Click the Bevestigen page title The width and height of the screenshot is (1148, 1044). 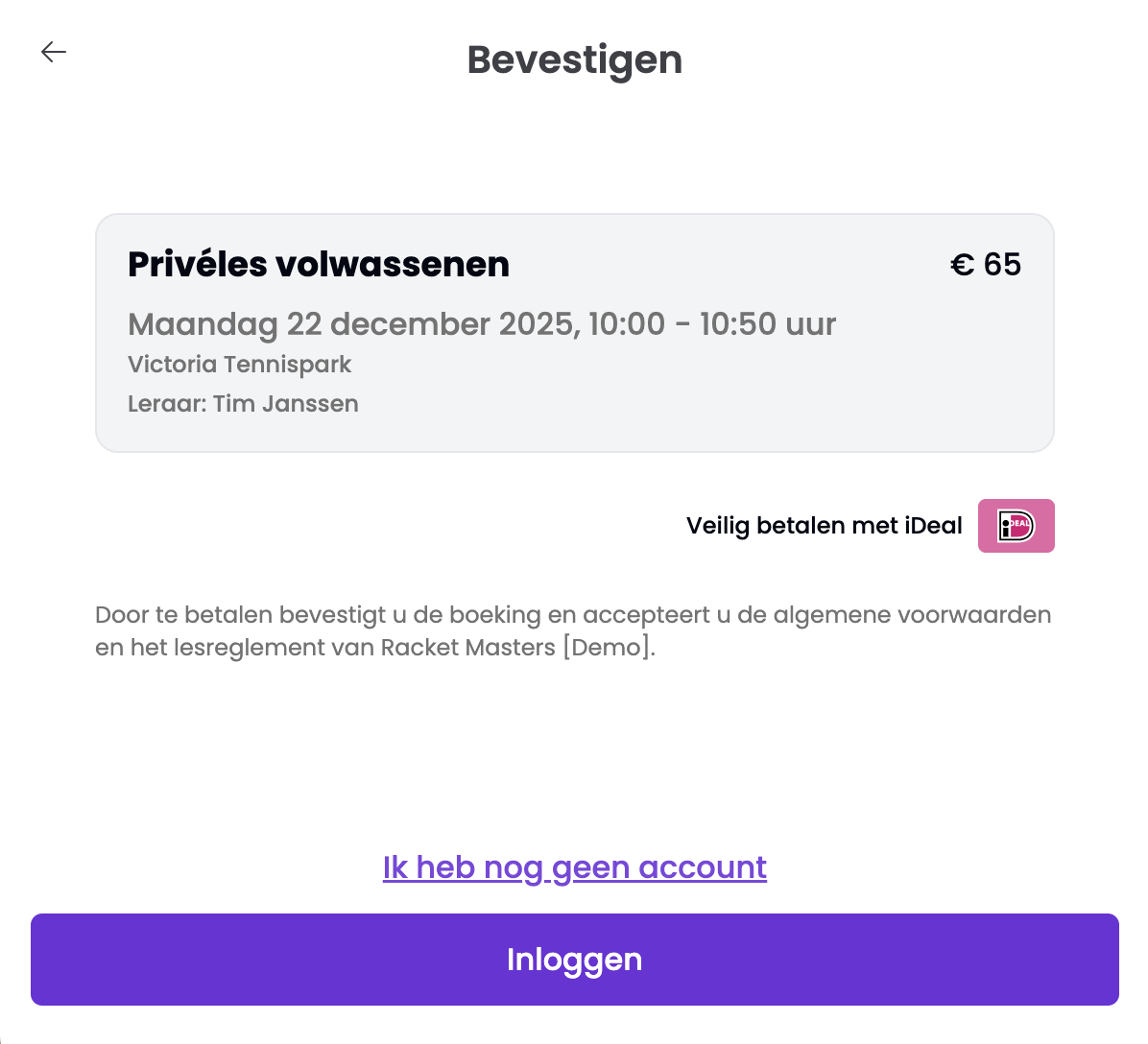tap(574, 59)
